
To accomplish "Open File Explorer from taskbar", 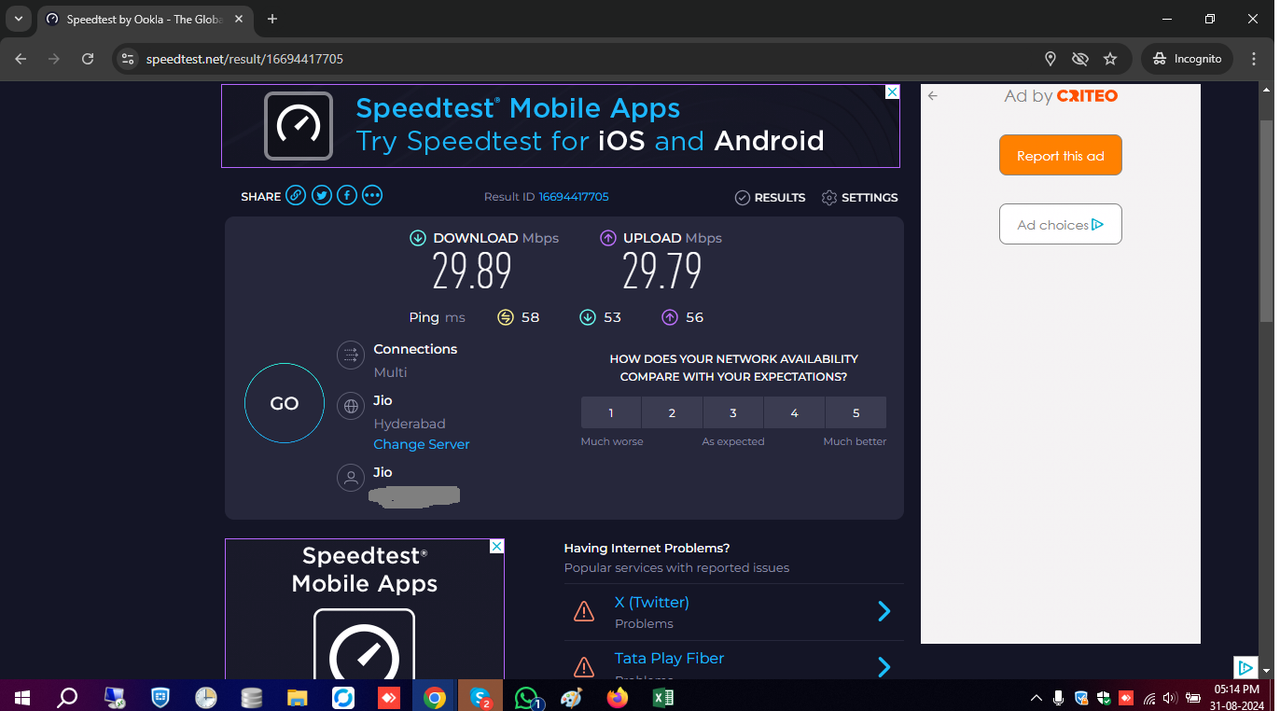I will [297, 697].
